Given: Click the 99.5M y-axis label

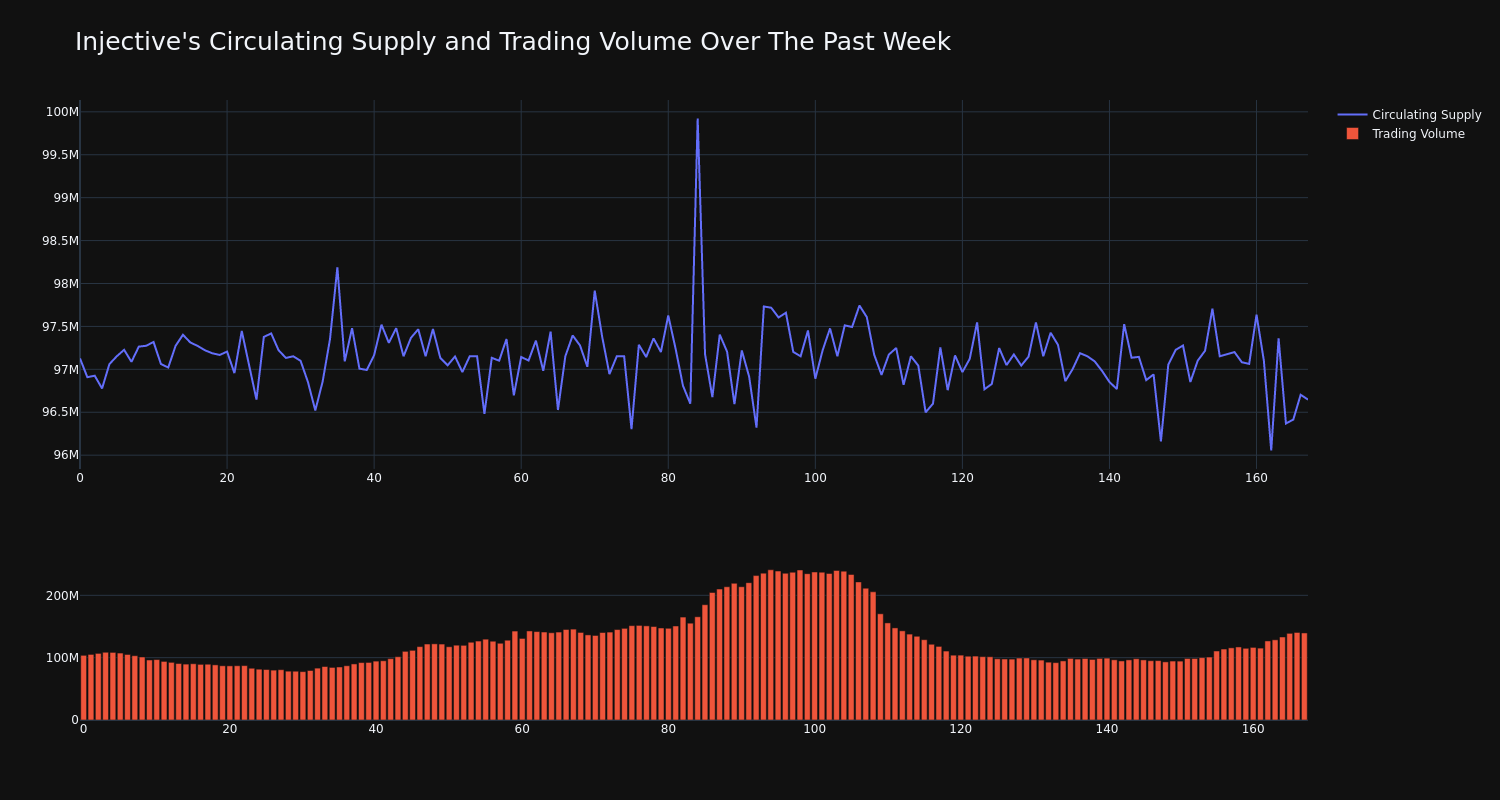Looking at the screenshot, I should tap(60, 155).
